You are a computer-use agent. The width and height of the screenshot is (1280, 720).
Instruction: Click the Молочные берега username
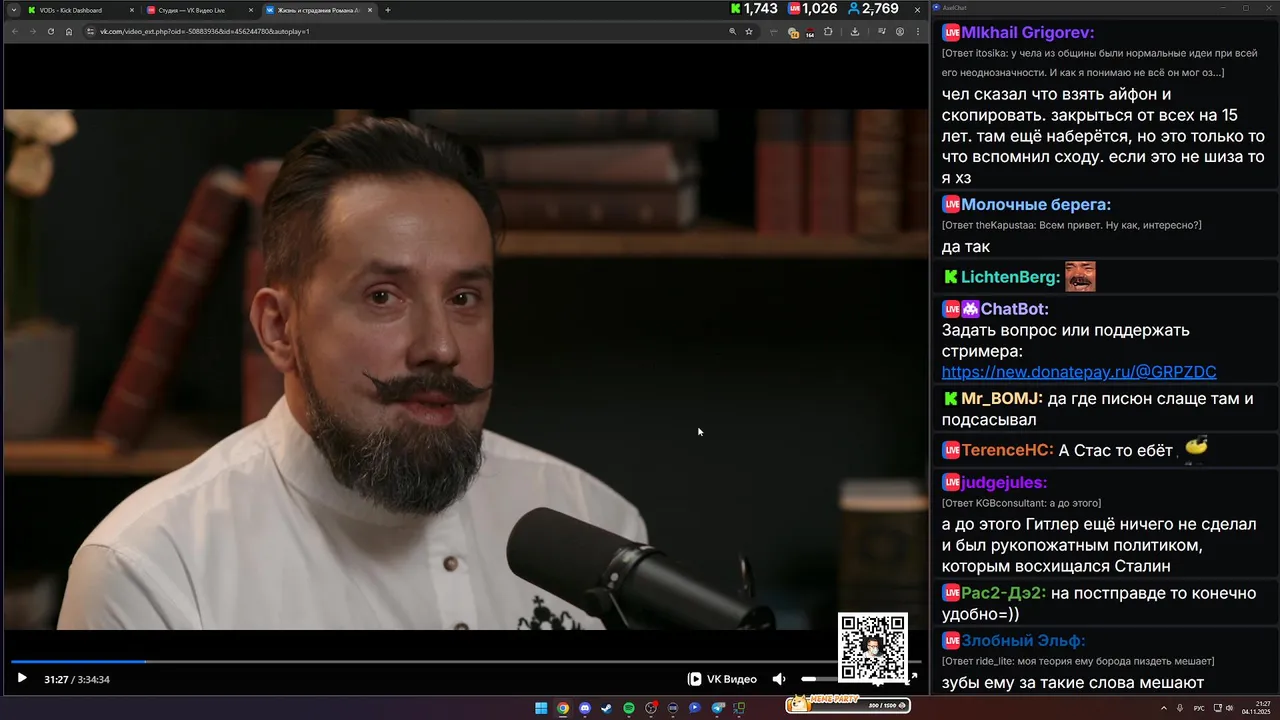(x=1036, y=205)
